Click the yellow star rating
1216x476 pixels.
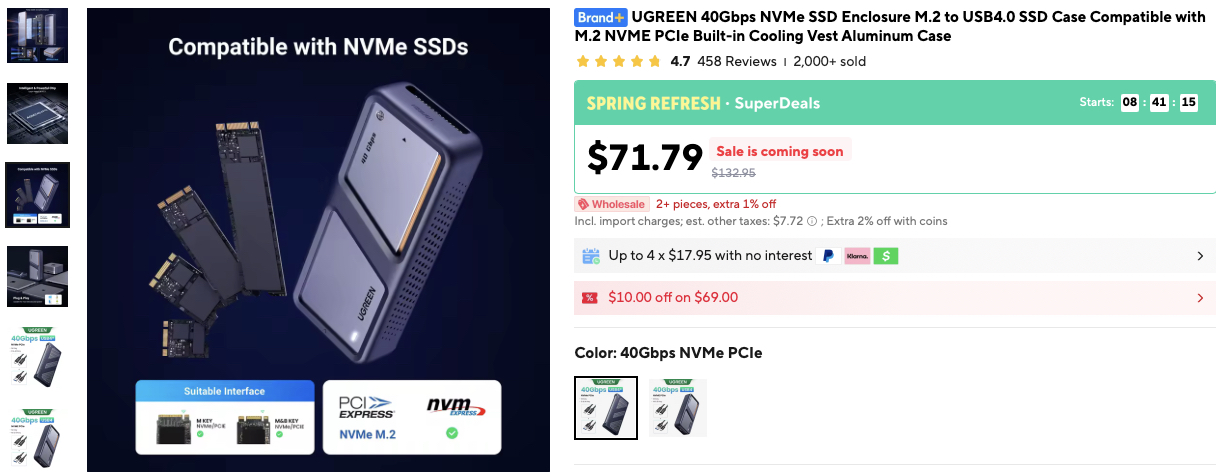pos(618,61)
